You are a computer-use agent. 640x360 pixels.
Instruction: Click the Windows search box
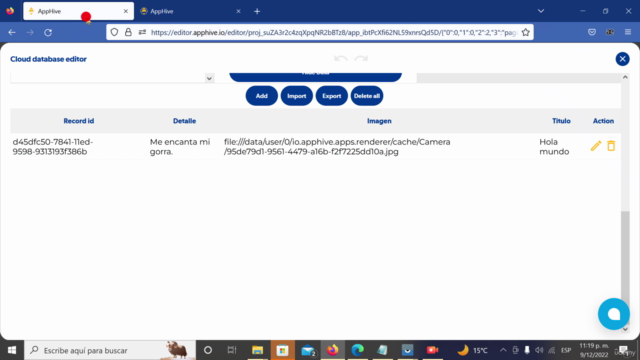[110, 350]
